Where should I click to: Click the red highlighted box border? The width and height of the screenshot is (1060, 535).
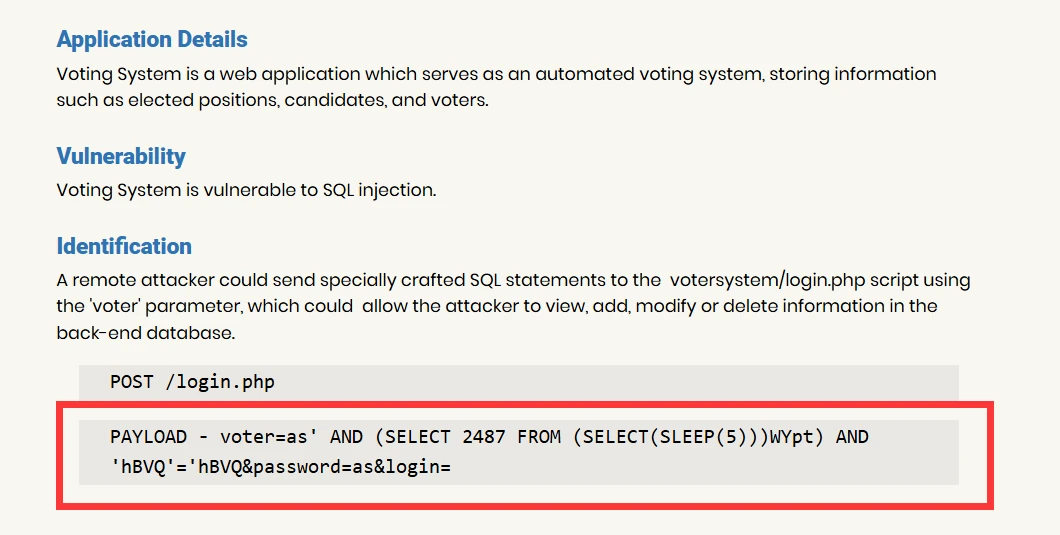pyautogui.click(x=525, y=405)
